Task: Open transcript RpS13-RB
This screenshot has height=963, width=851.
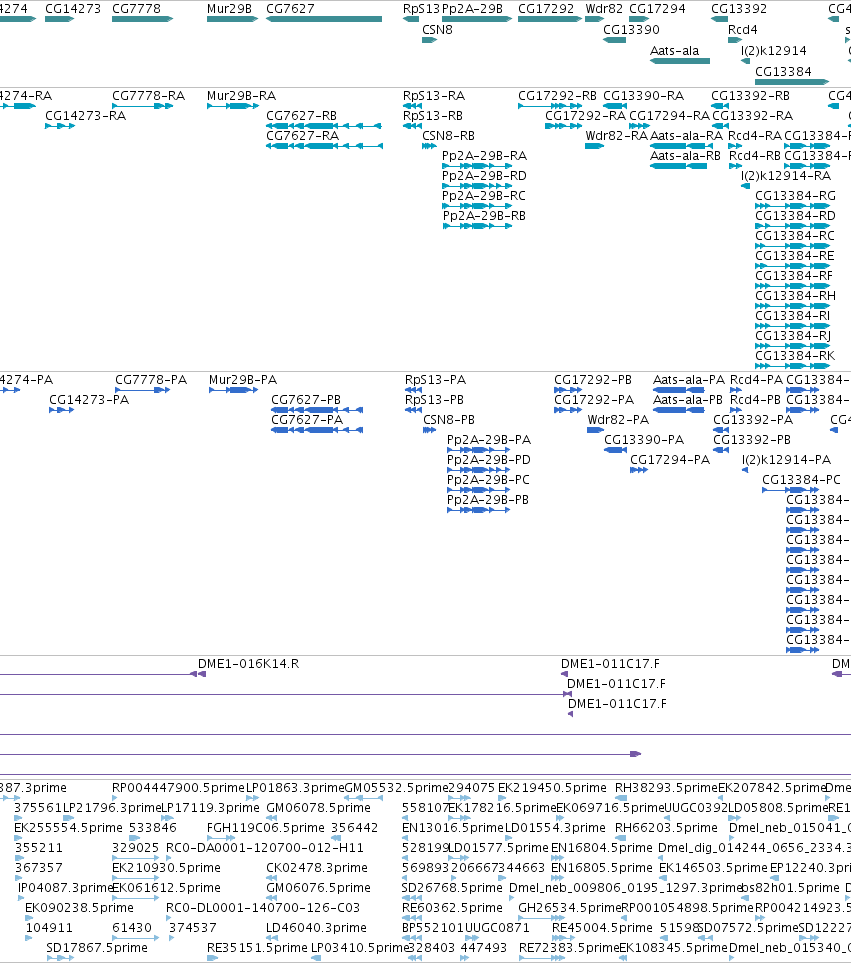Action: point(432,115)
